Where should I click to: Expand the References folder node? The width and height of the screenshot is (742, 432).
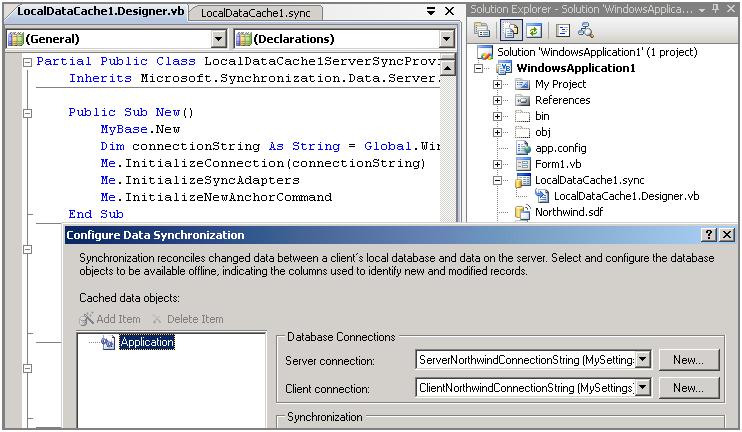tap(498, 100)
